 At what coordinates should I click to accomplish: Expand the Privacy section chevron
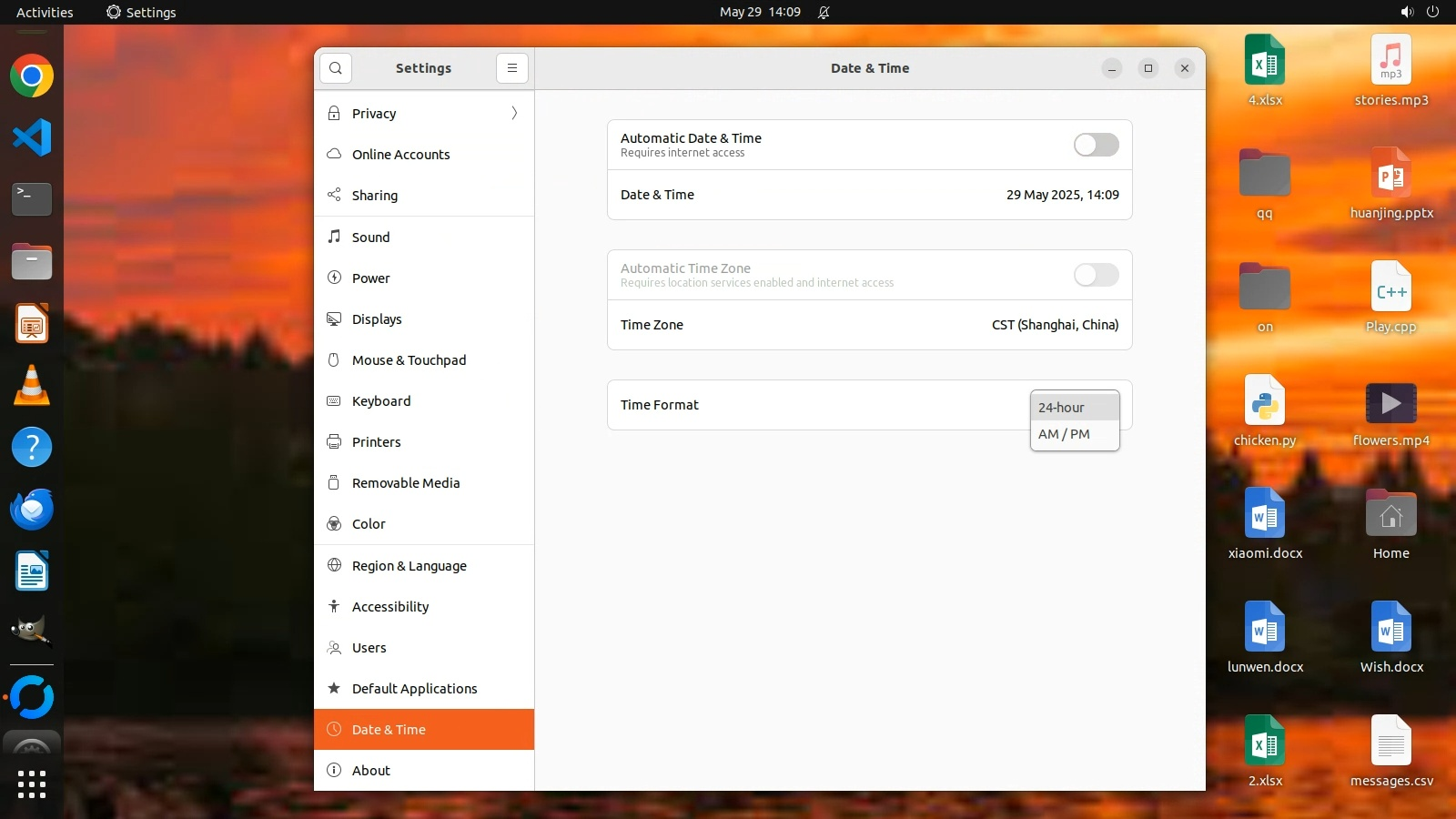514,114
